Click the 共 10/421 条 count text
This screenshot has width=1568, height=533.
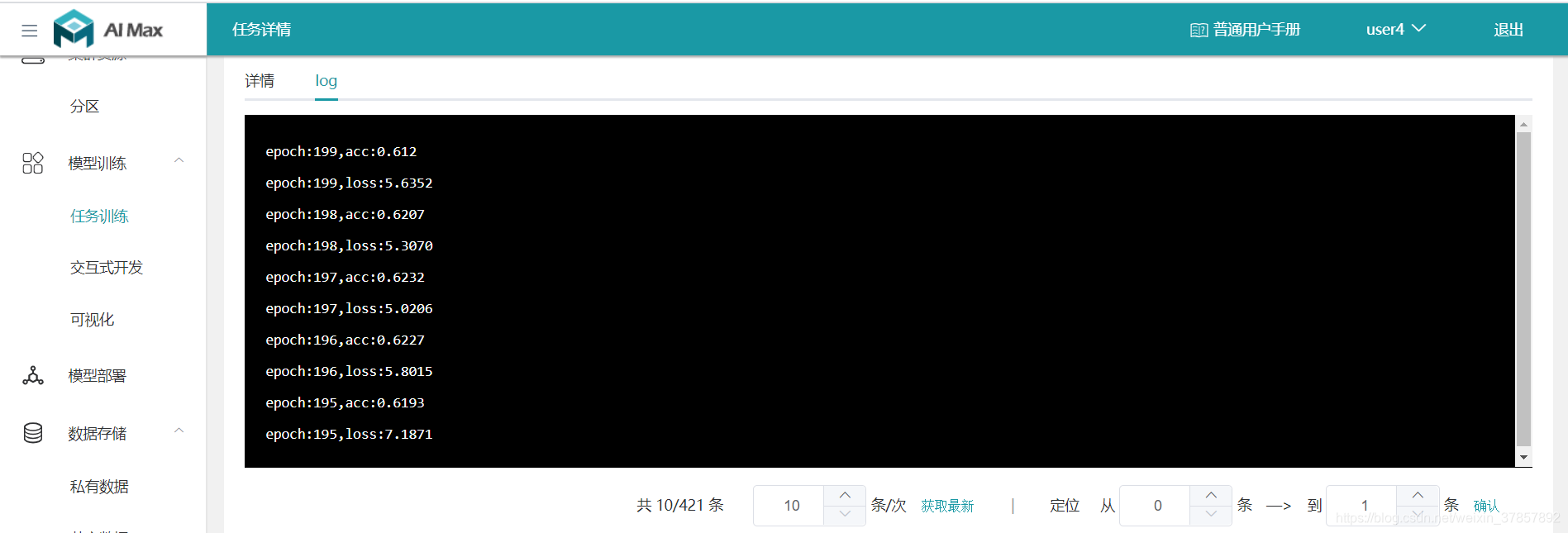(x=680, y=506)
